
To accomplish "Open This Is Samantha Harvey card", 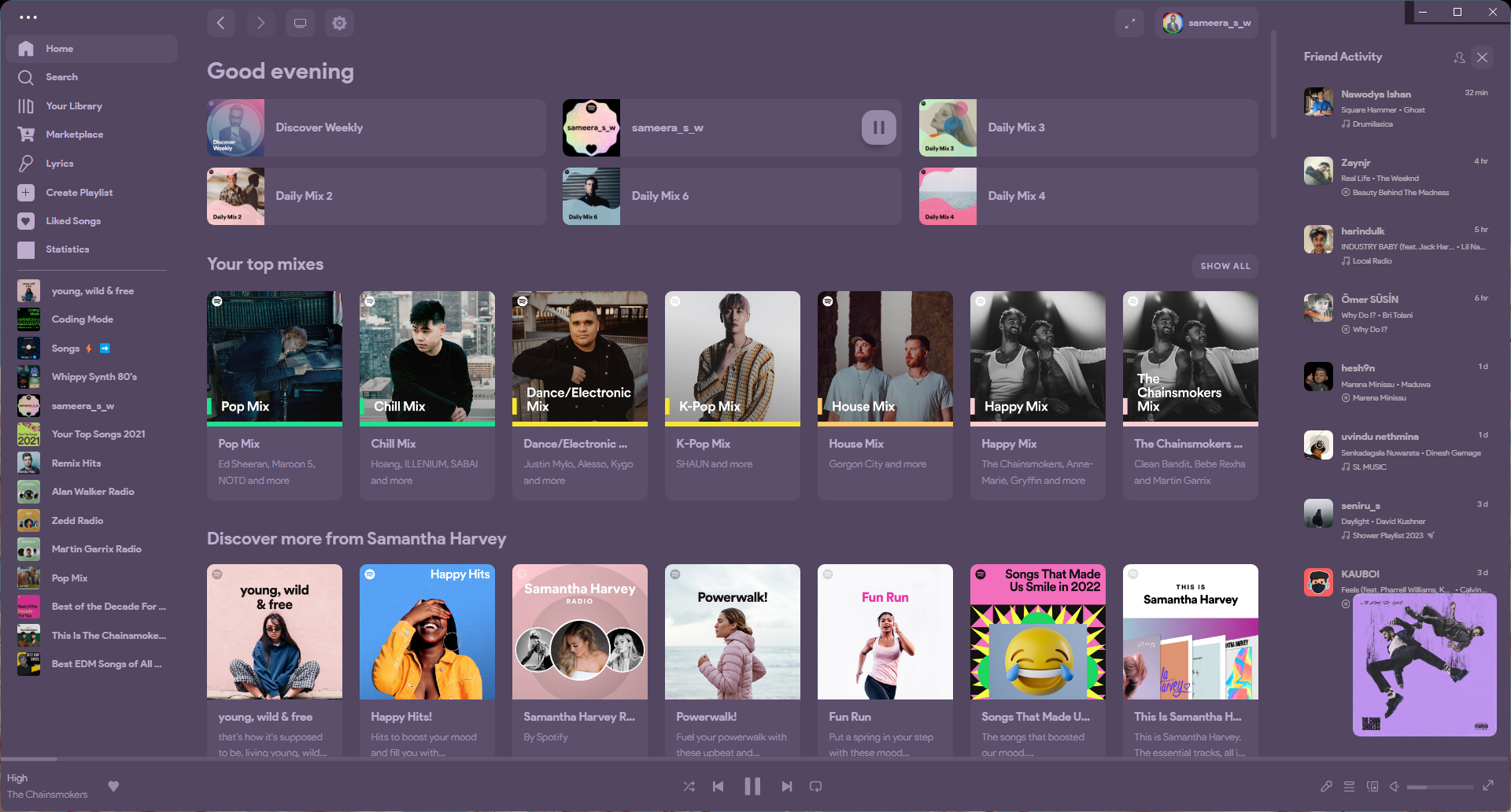I will pos(1191,661).
